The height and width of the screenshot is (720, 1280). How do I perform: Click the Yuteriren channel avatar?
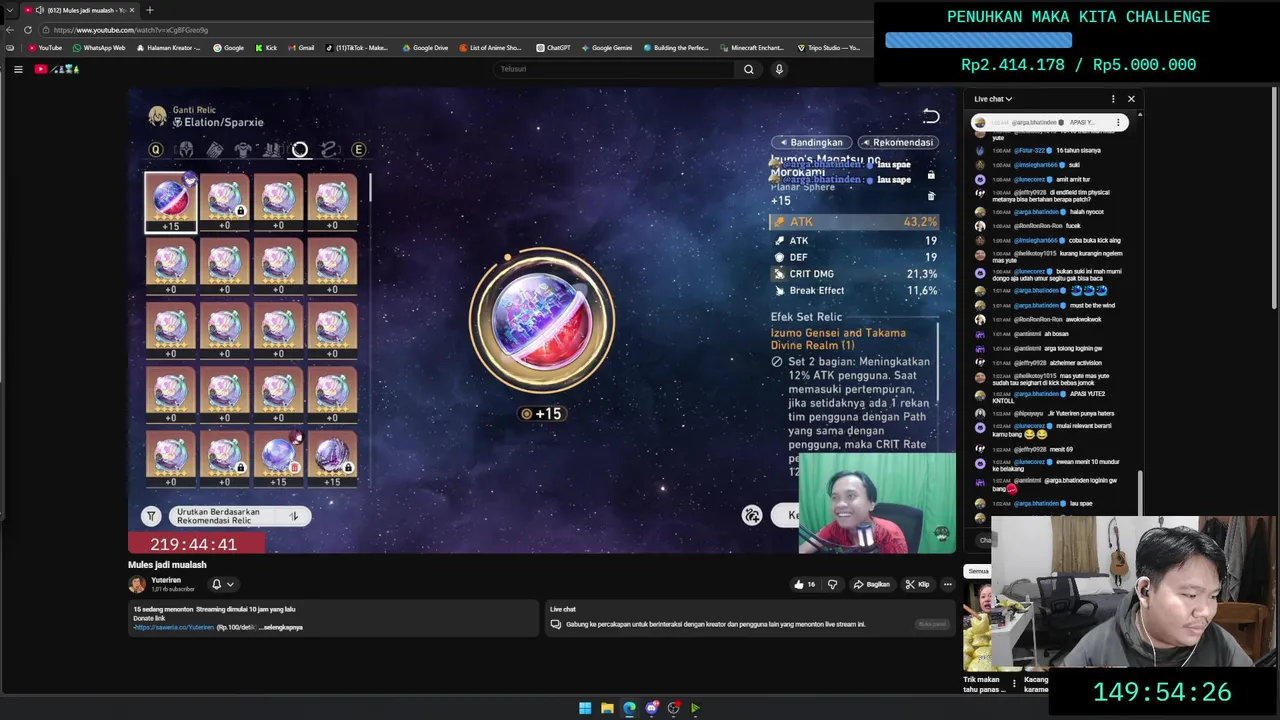click(x=137, y=584)
